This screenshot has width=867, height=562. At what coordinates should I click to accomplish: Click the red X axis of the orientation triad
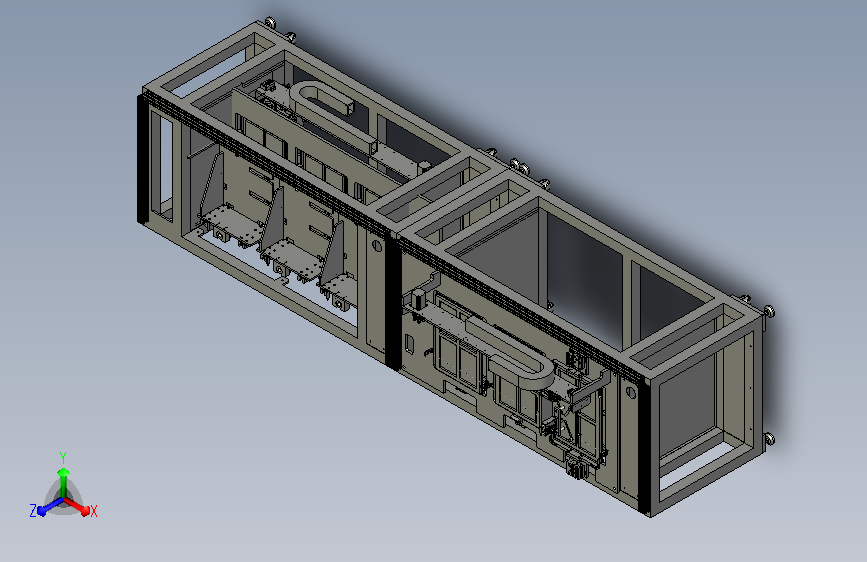pos(77,506)
